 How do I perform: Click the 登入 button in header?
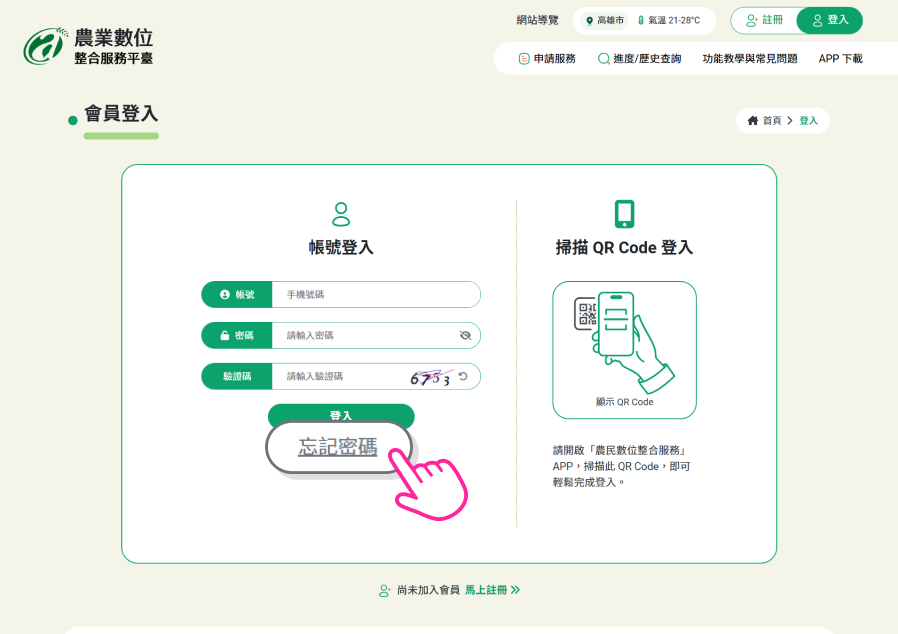(x=830, y=20)
